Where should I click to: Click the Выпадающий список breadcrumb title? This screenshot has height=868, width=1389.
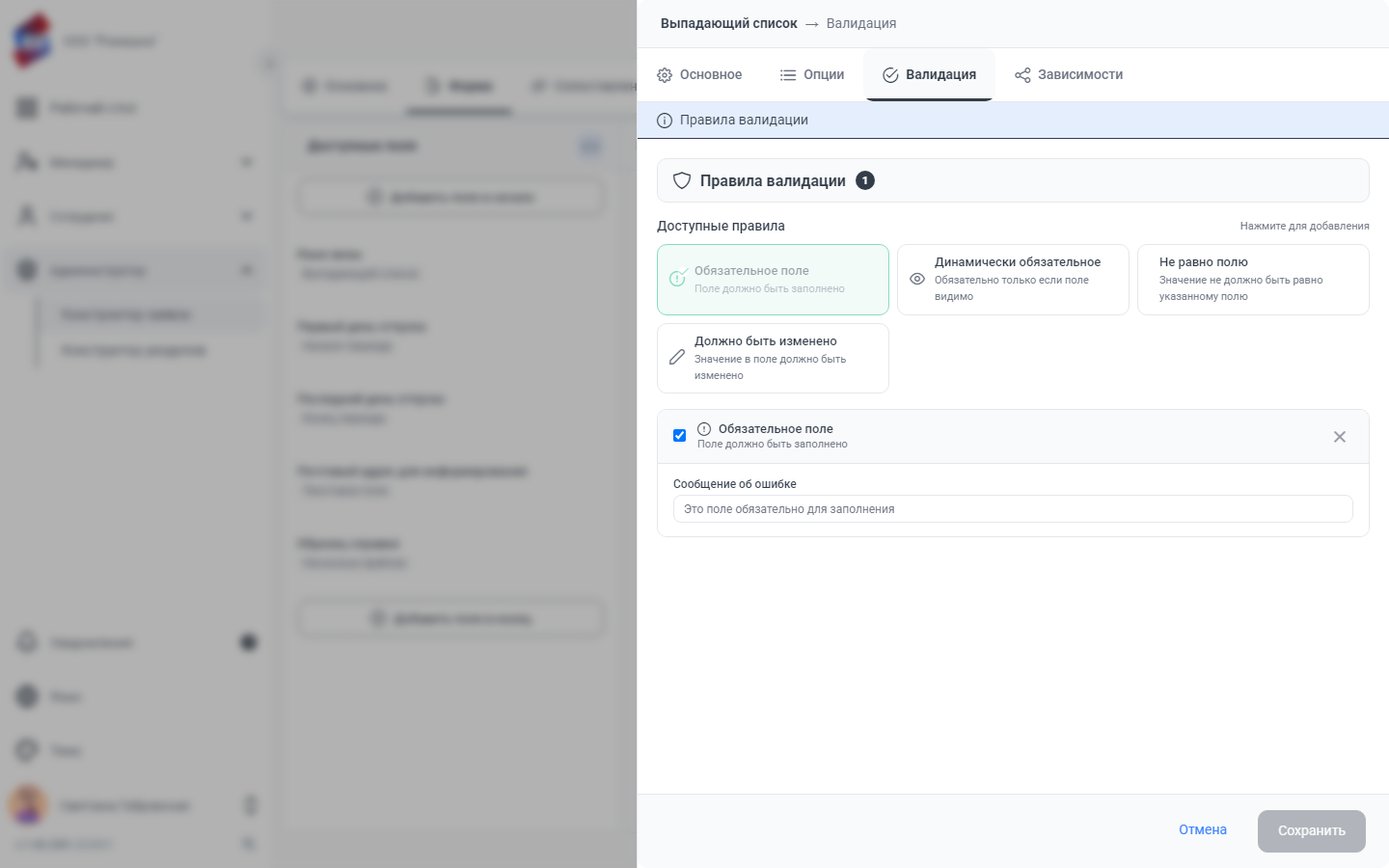tap(729, 23)
